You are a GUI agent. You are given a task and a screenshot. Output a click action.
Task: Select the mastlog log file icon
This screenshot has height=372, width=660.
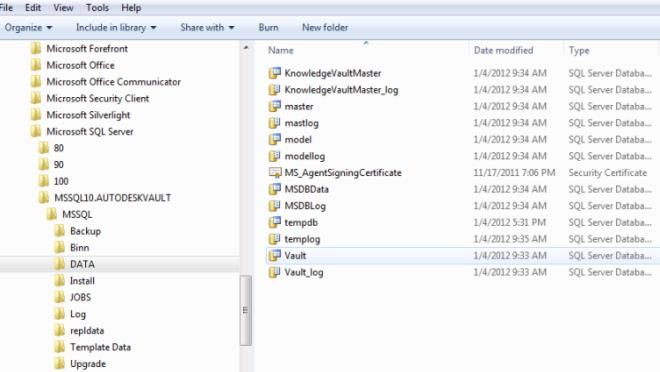274,123
